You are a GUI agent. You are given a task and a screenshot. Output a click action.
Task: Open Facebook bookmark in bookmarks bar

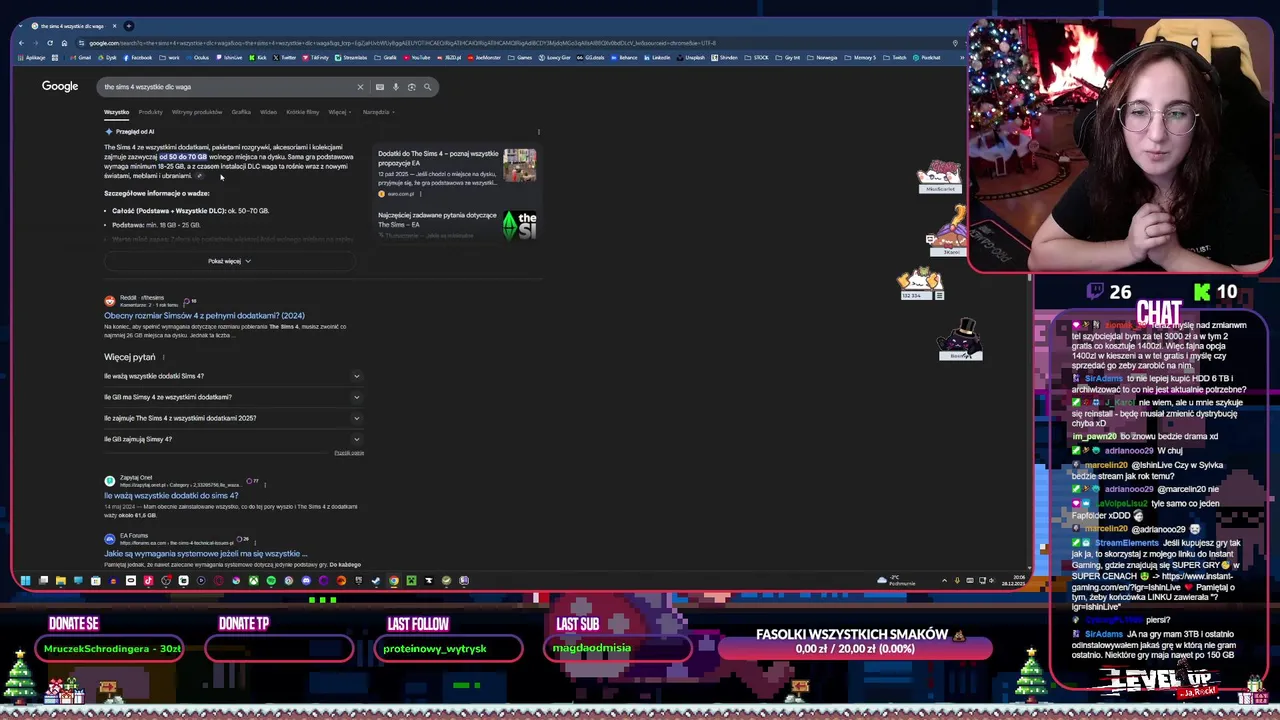pyautogui.click(x=138, y=57)
